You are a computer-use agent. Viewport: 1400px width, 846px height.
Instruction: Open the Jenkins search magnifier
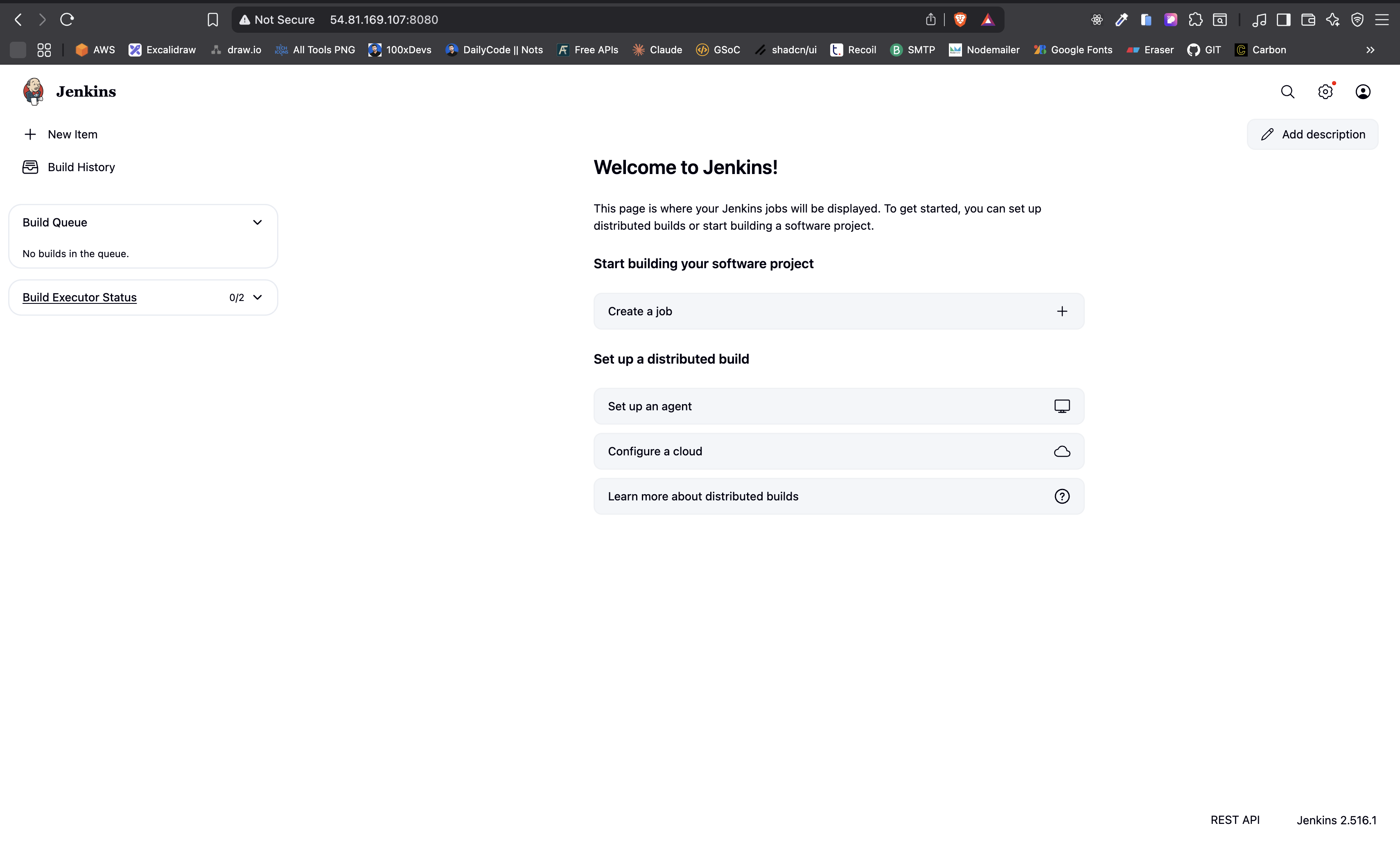pyautogui.click(x=1287, y=92)
